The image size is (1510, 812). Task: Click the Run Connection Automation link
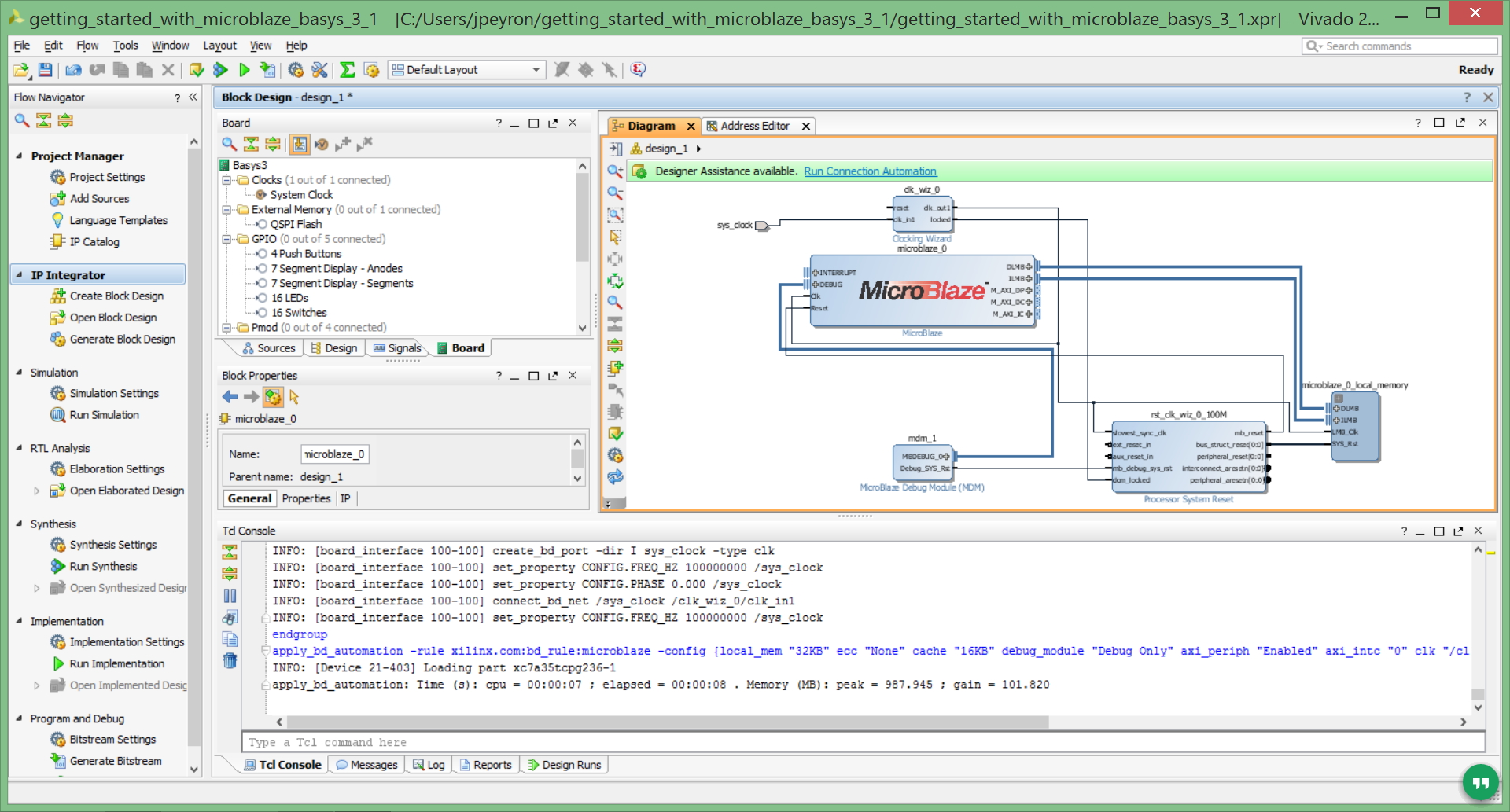click(x=870, y=171)
